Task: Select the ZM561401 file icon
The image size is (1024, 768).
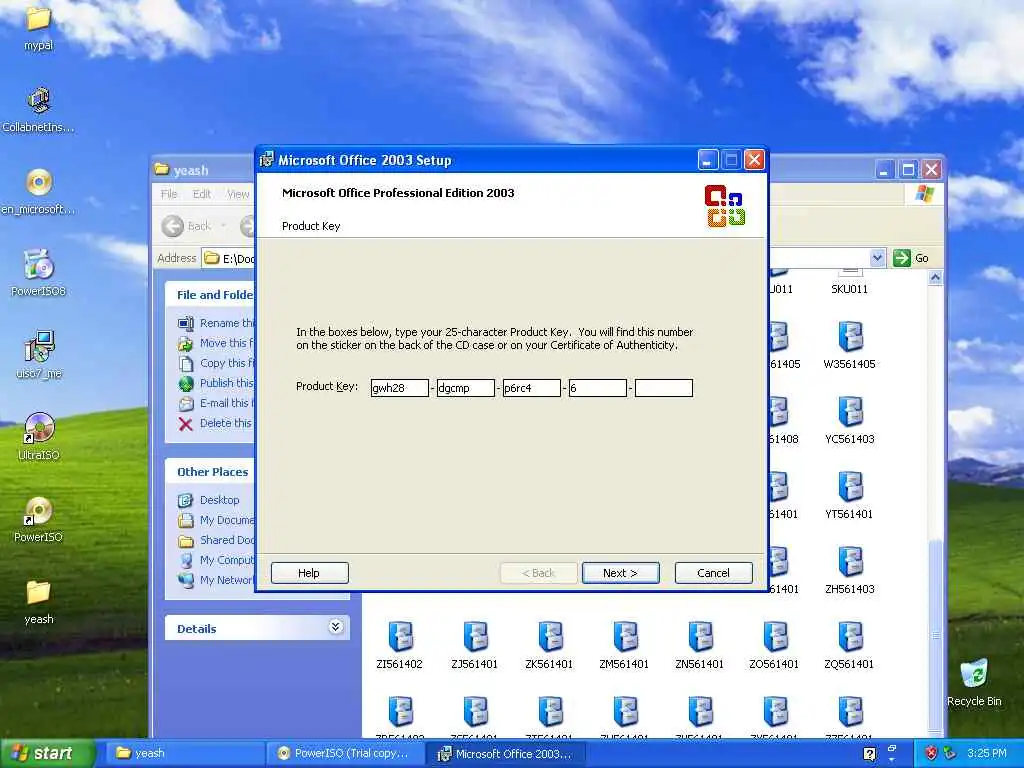Action: click(x=625, y=637)
